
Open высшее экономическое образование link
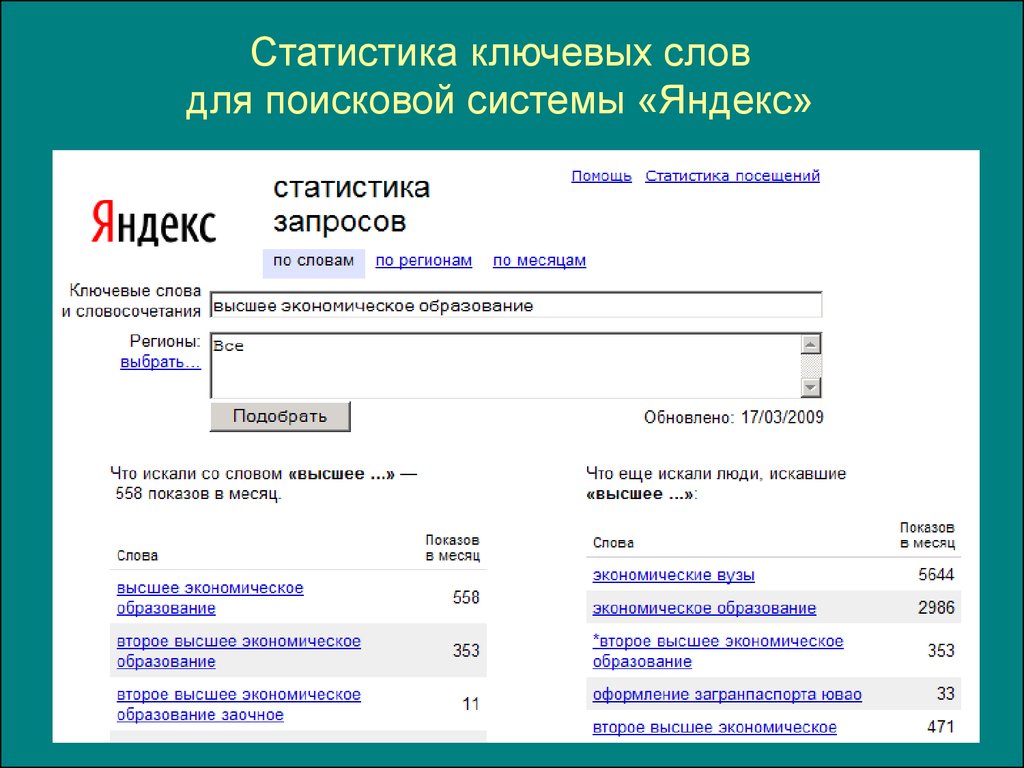pyautogui.click(x=210, y=598)
